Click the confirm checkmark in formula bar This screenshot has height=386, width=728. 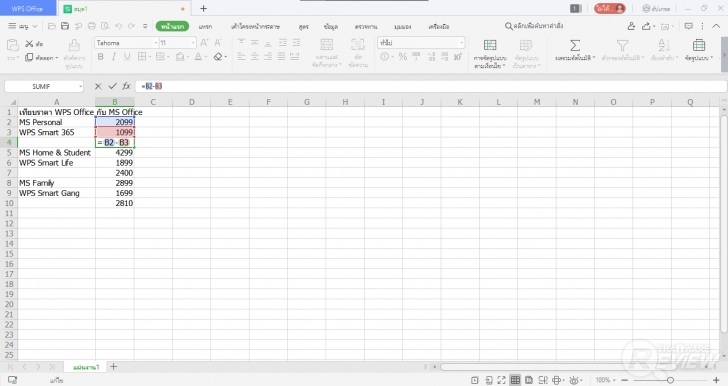tap(112, 86)
